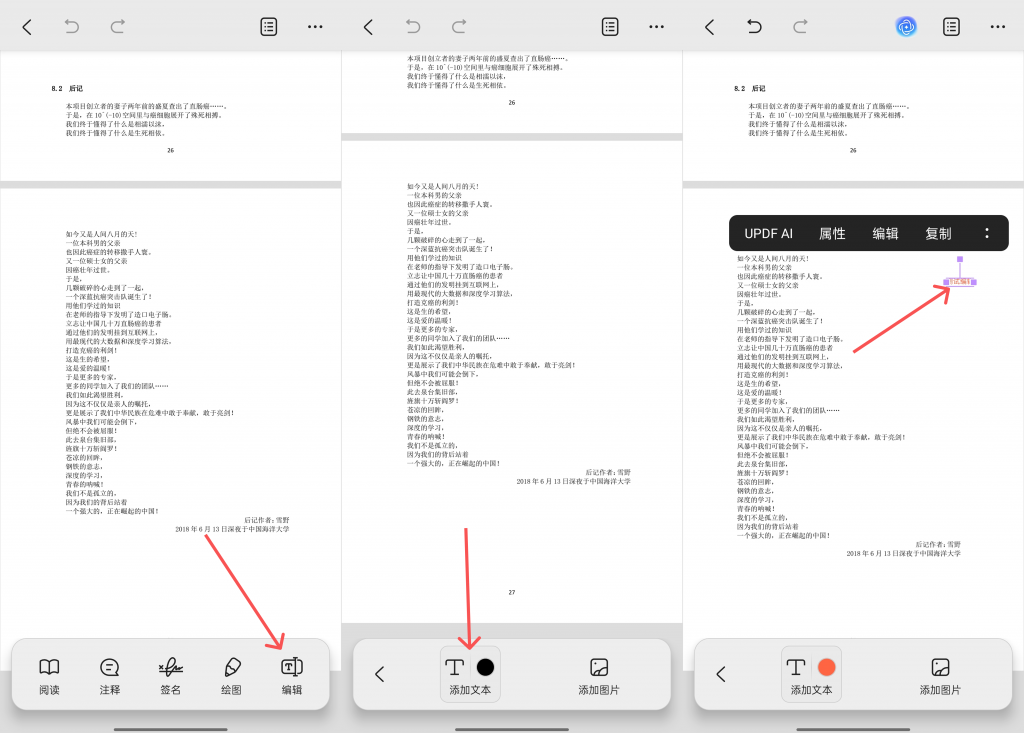Click UPDF AI in the dark popup menu
Image resolution: width=1024 pixels, height=733 pixels.
[x=768, y=233]
